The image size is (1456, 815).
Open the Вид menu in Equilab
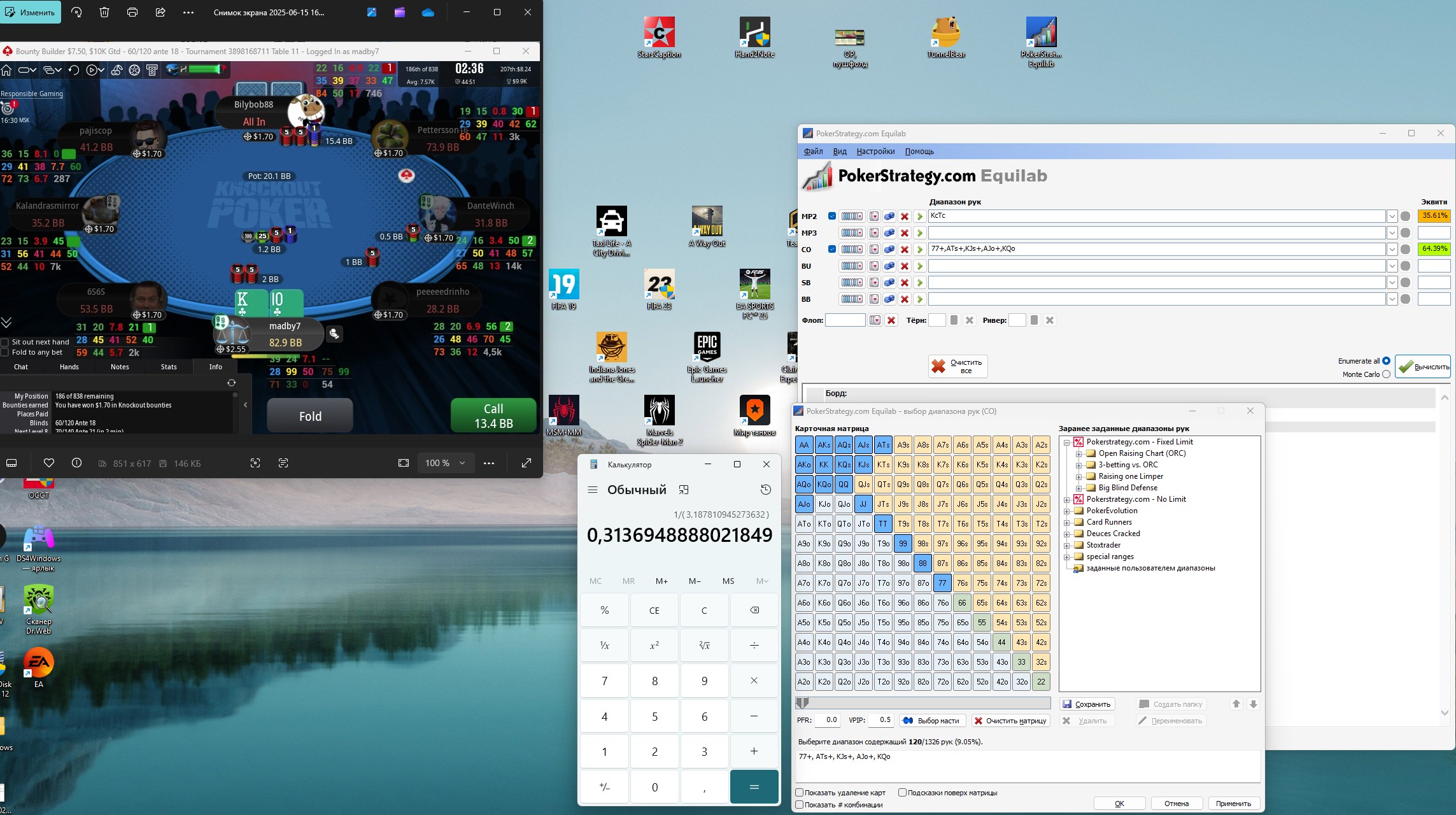840,152
